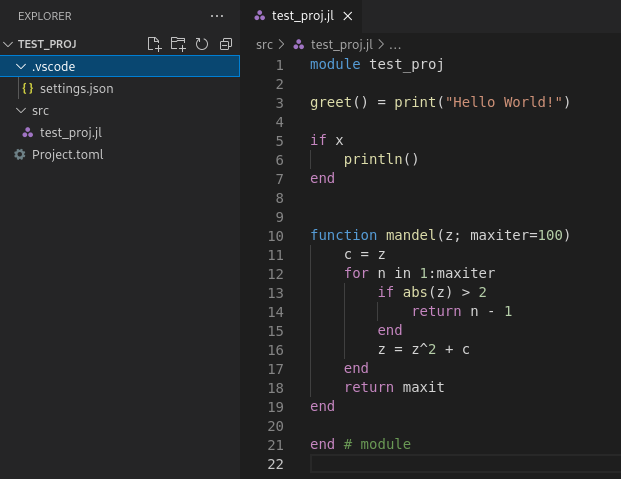Click the Julia file icon beside test_proj.jl in tree
621x479 pixels.
coord(28,133)
